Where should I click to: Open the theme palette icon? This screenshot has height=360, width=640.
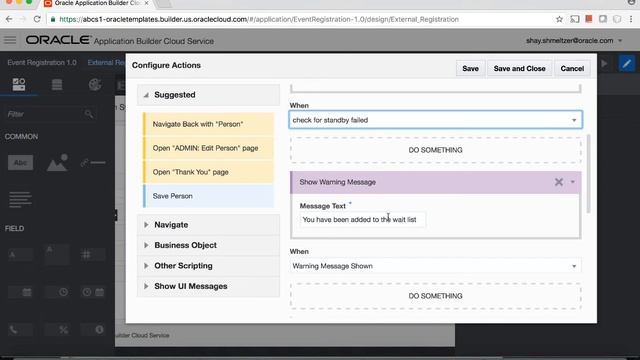95,84
